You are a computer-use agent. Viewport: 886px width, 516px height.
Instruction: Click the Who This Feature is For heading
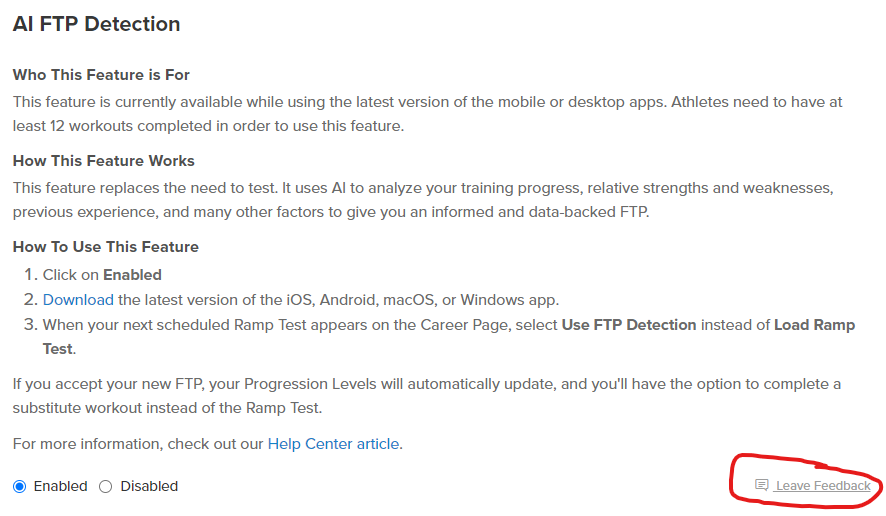tap(101, 75)
